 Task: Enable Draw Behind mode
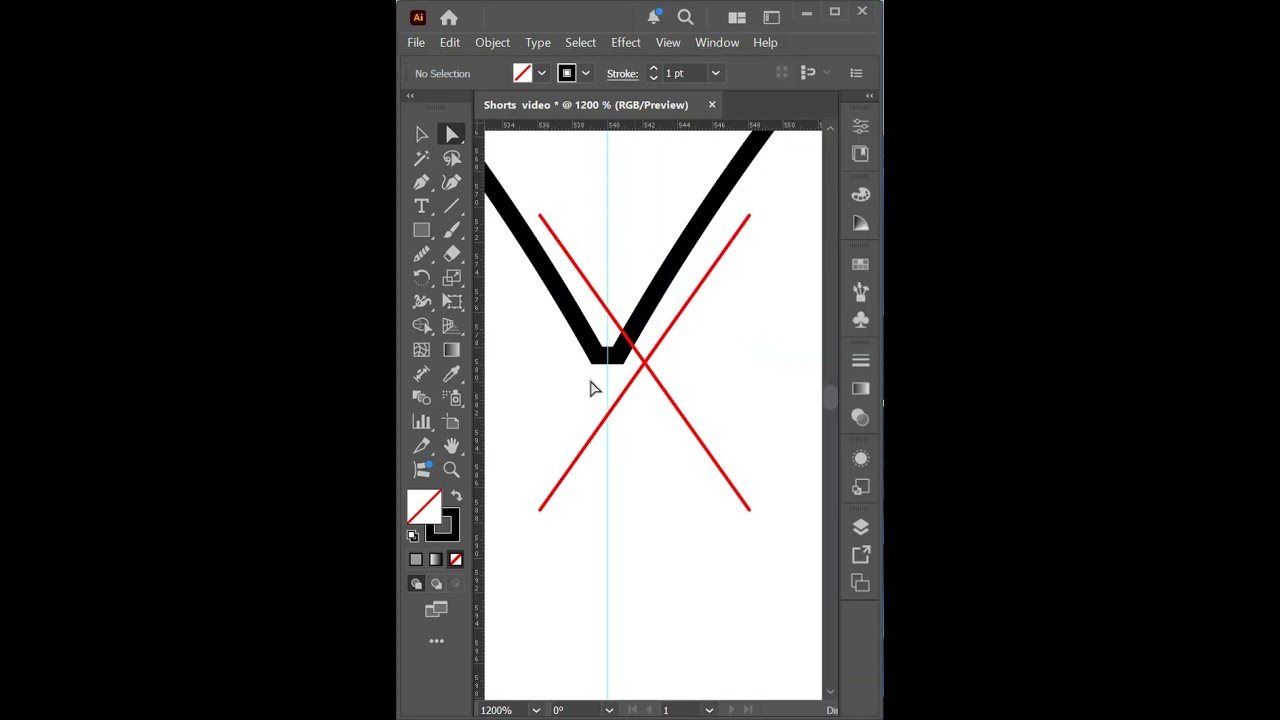click(436, 584)
